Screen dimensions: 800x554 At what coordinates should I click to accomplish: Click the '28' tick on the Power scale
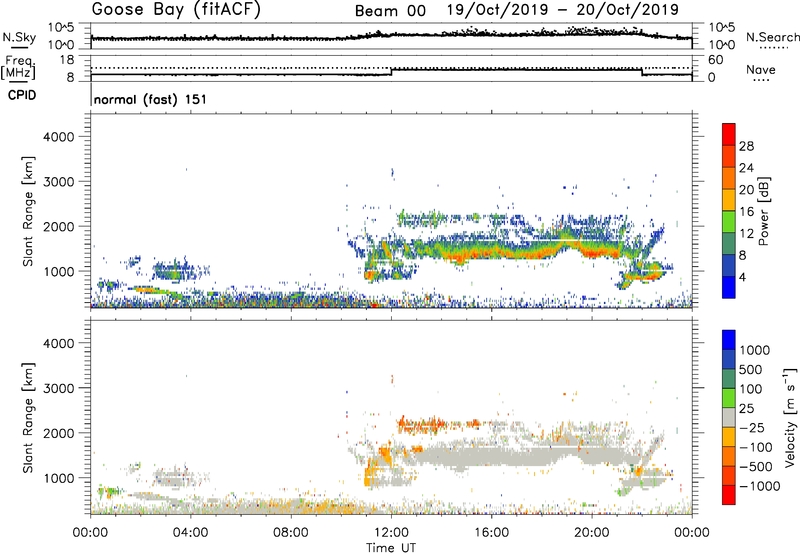(746, 146)
